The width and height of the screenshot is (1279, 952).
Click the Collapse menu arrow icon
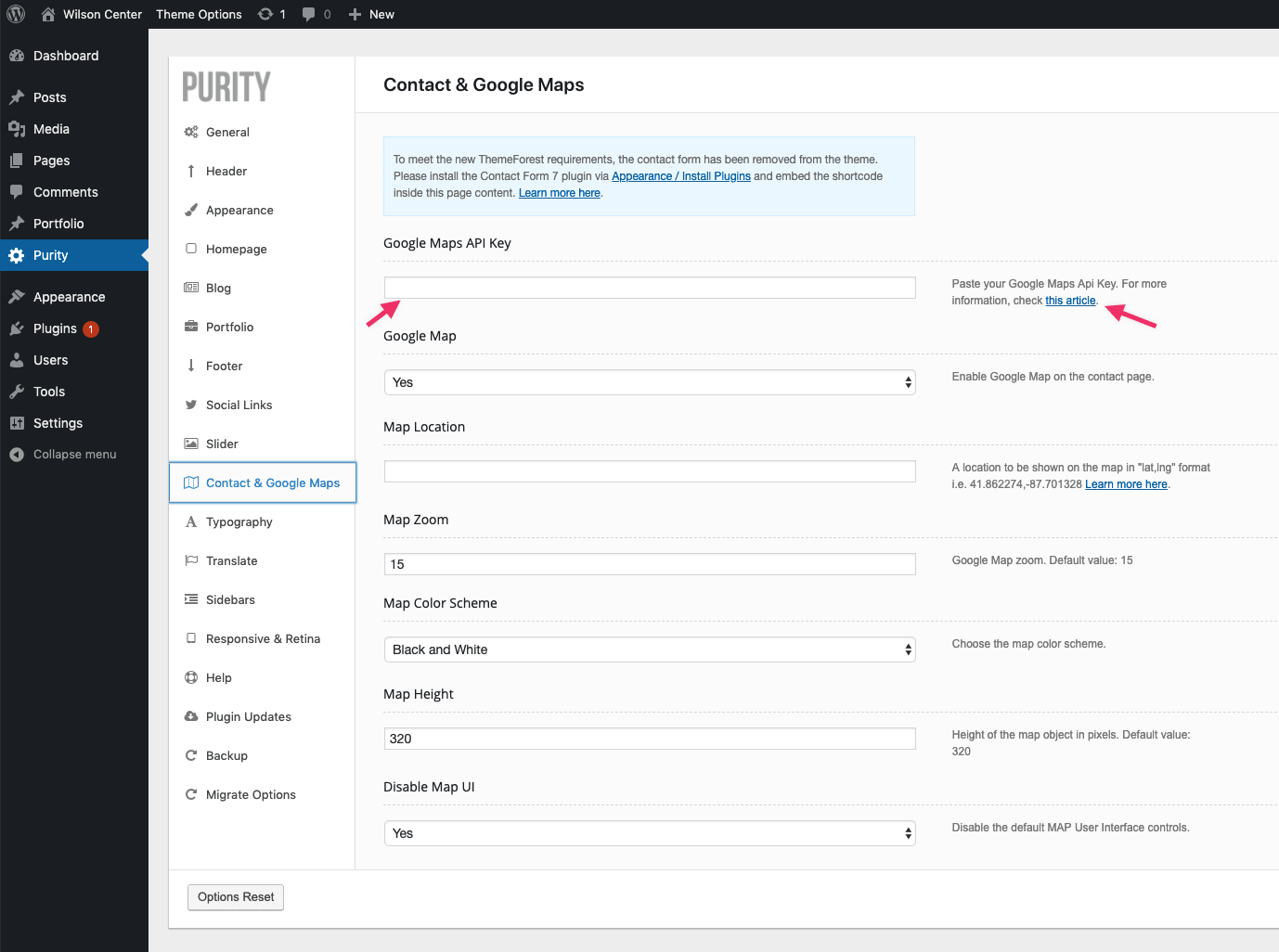click(17, 455)
